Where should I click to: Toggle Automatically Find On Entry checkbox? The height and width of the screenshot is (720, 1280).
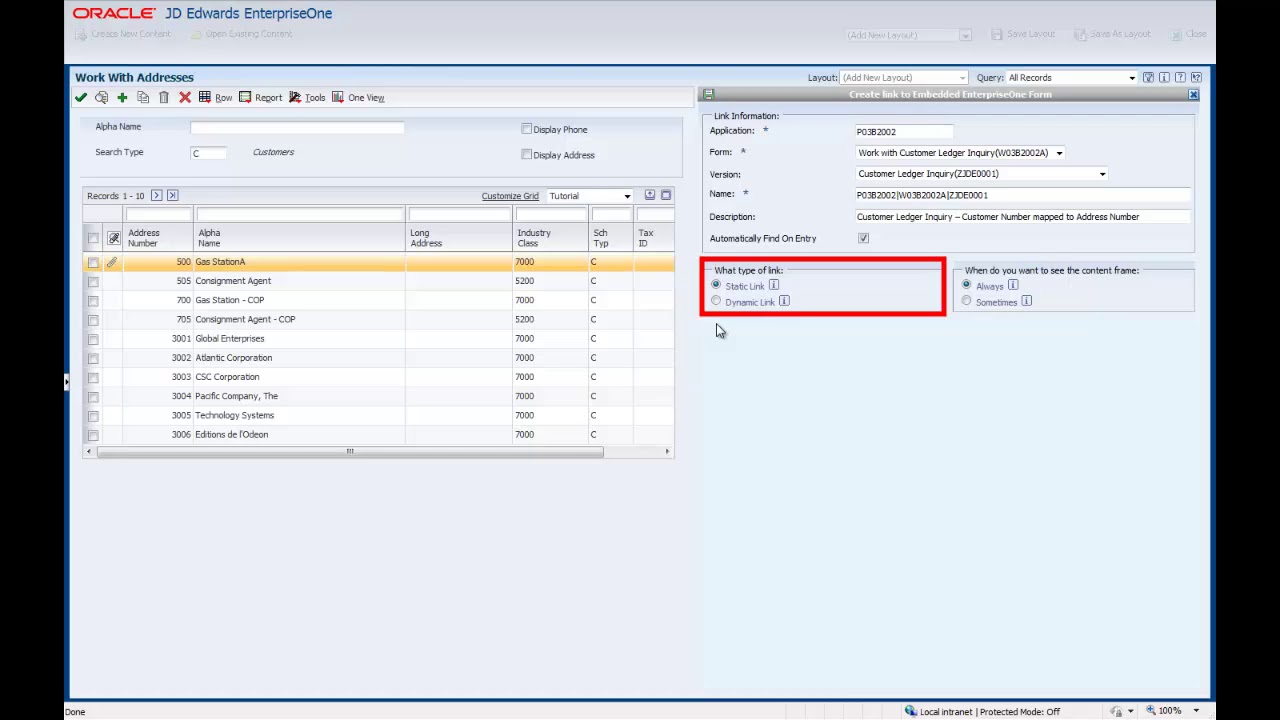(863, 238)
